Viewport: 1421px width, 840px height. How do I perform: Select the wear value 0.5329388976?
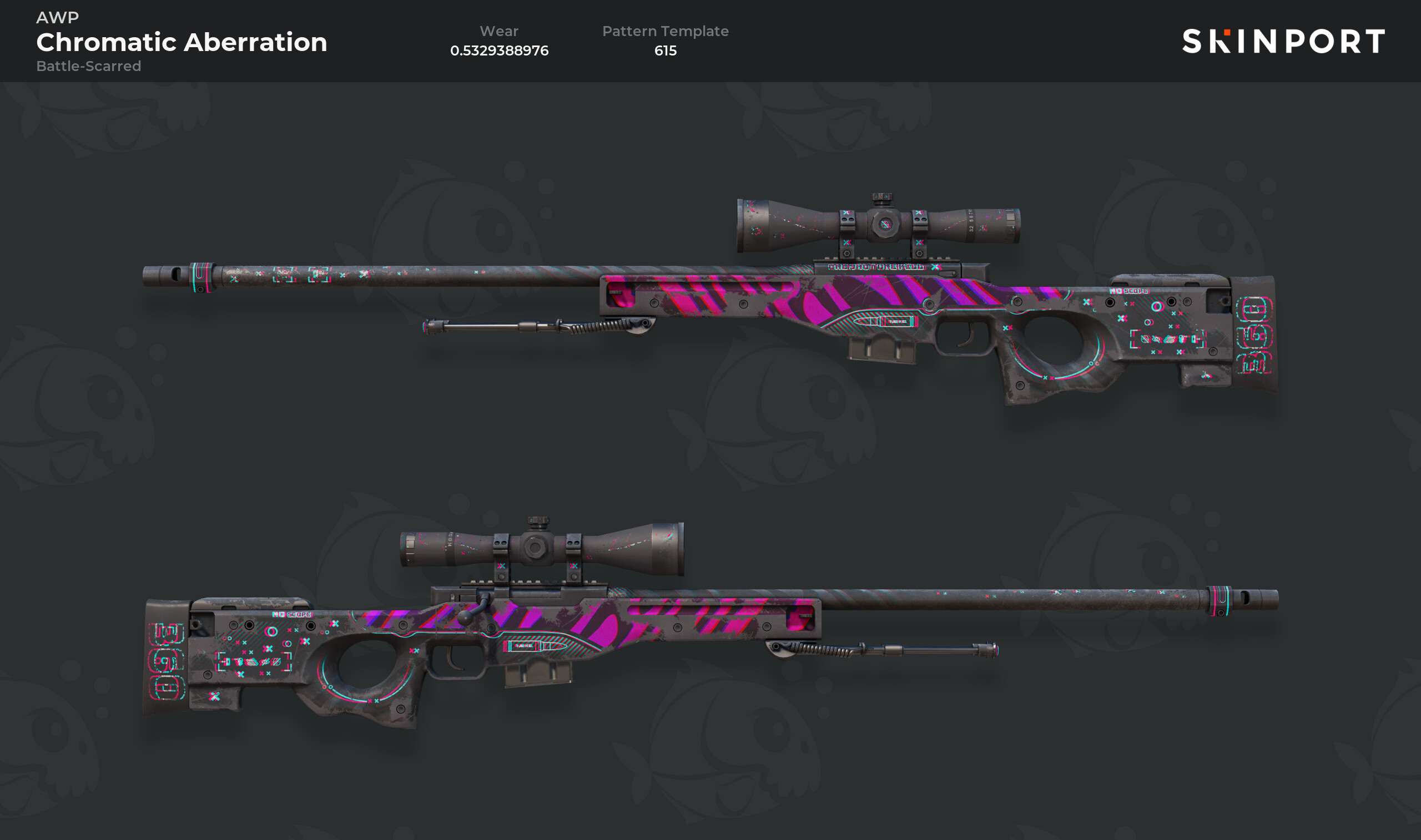(x=500, y=50)
